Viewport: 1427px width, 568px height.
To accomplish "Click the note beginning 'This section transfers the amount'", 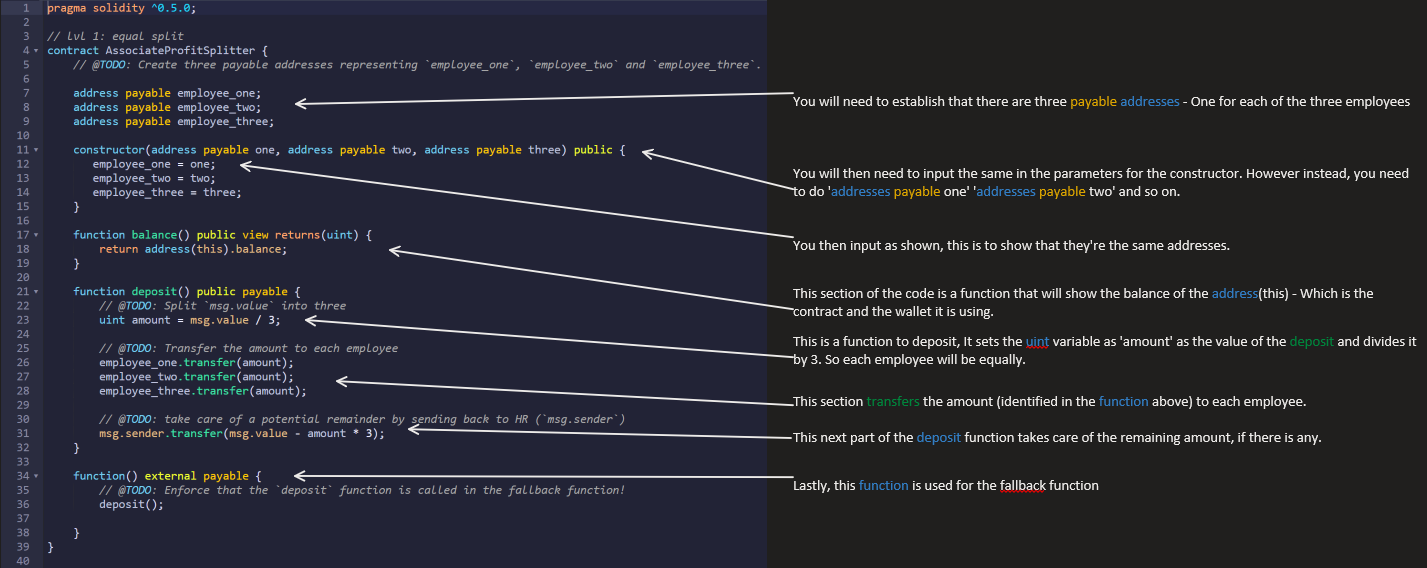I will tap(1049, 401).
